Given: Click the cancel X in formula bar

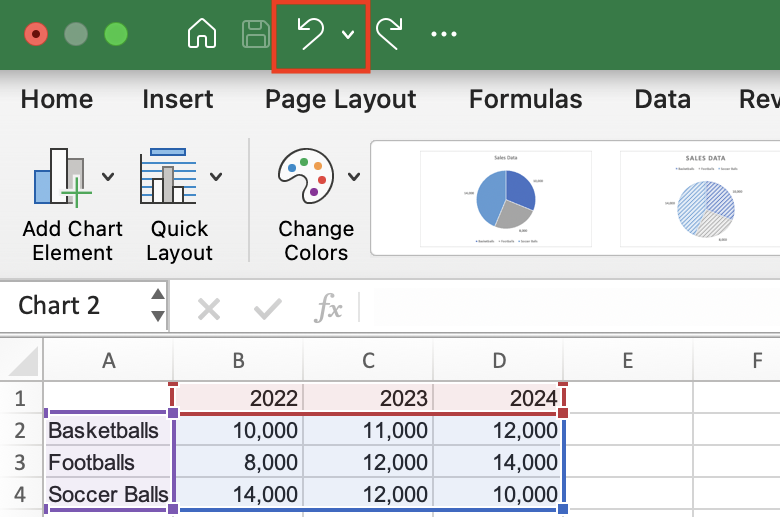Looking at the screenshot, I should [x=209, y=310].
